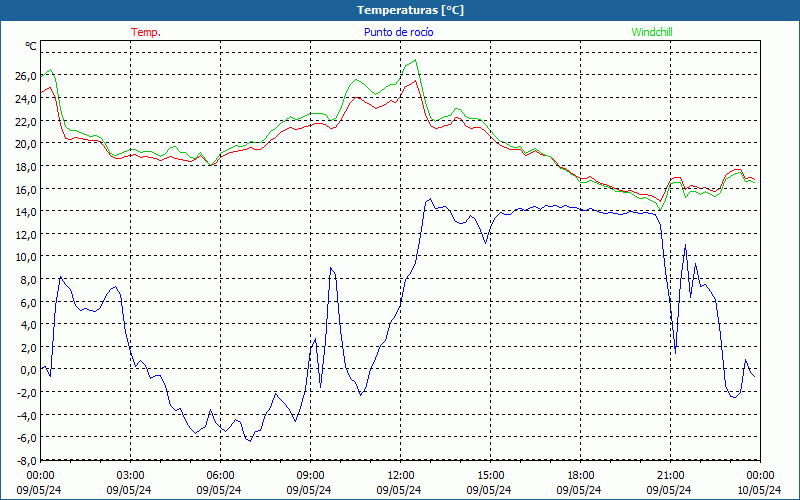This screenshot has height=500, width=800.
Task: Click the 8,0 y-axis value
Action: click(x=29, y=280)
